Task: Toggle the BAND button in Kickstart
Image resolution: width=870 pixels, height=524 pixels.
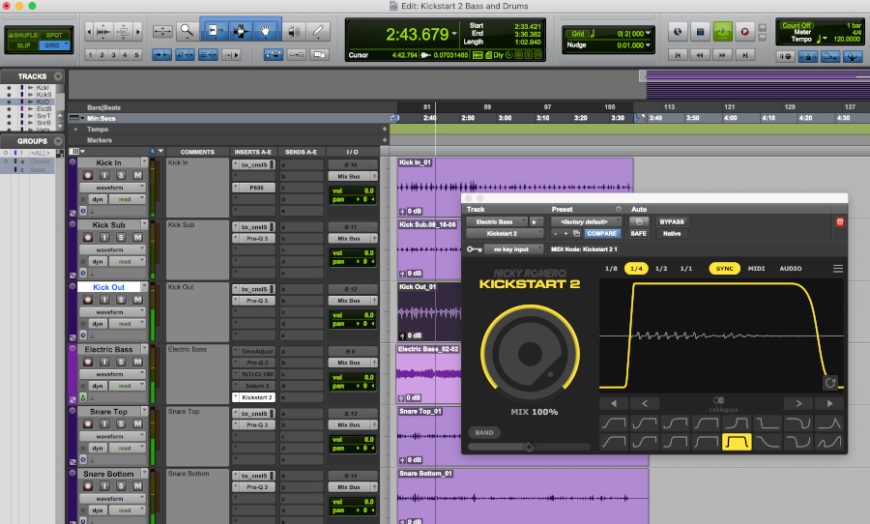Action: [x=484, y=432]
